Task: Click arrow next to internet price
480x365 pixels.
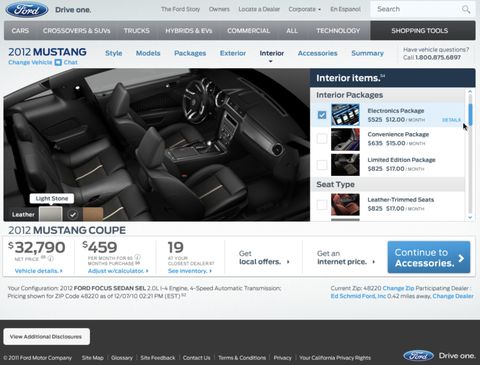Action: click(x=373, y=262)
